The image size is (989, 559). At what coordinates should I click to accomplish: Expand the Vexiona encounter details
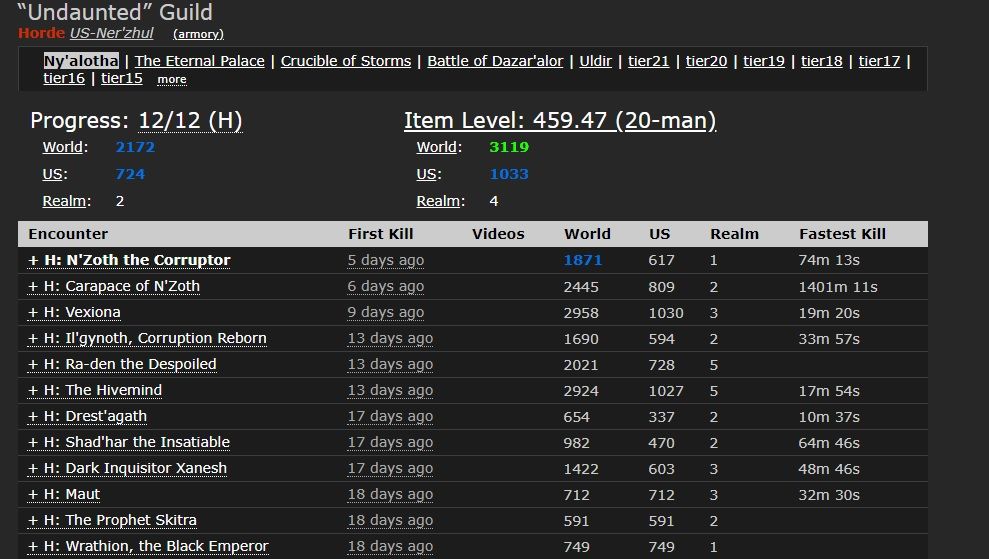pos(74,312)
